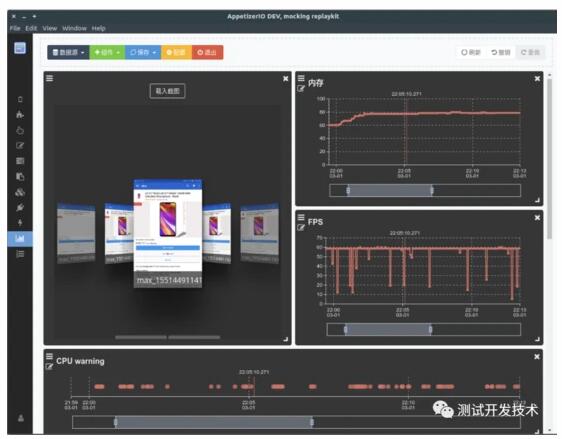The image size is (562, 439).
Task: Select the chart view icon in sidebar
Action: [x=20, y=239]
